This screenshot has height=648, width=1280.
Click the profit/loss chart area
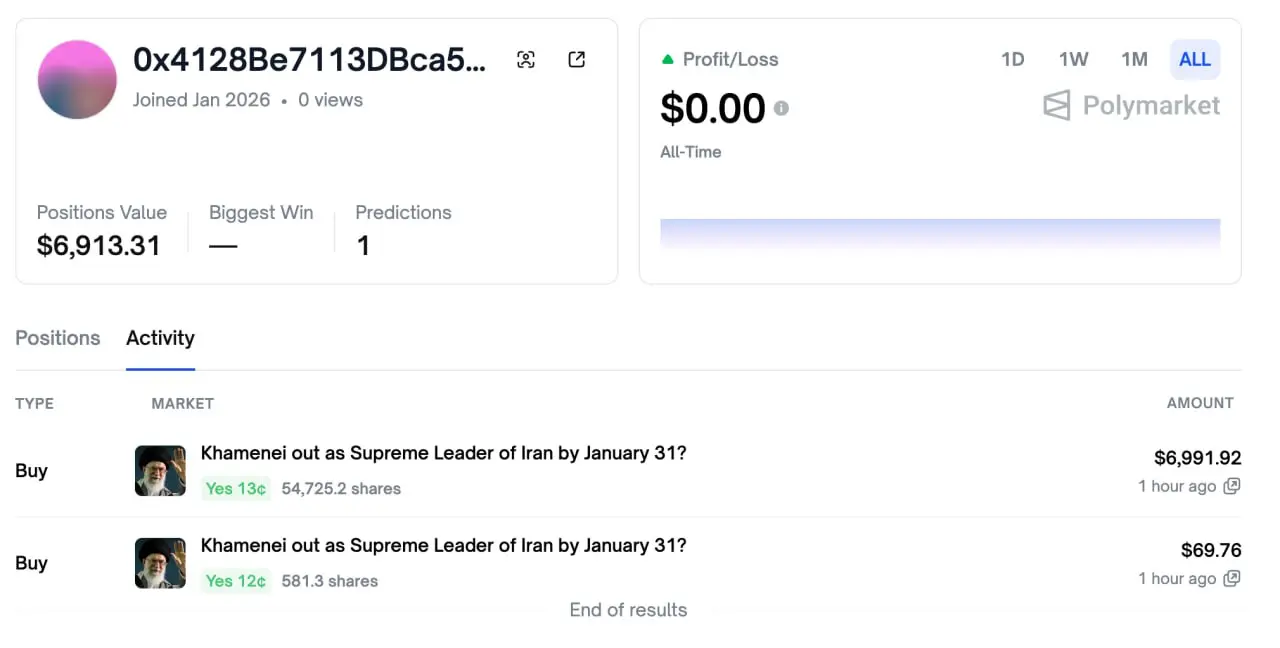pos(940,234)
